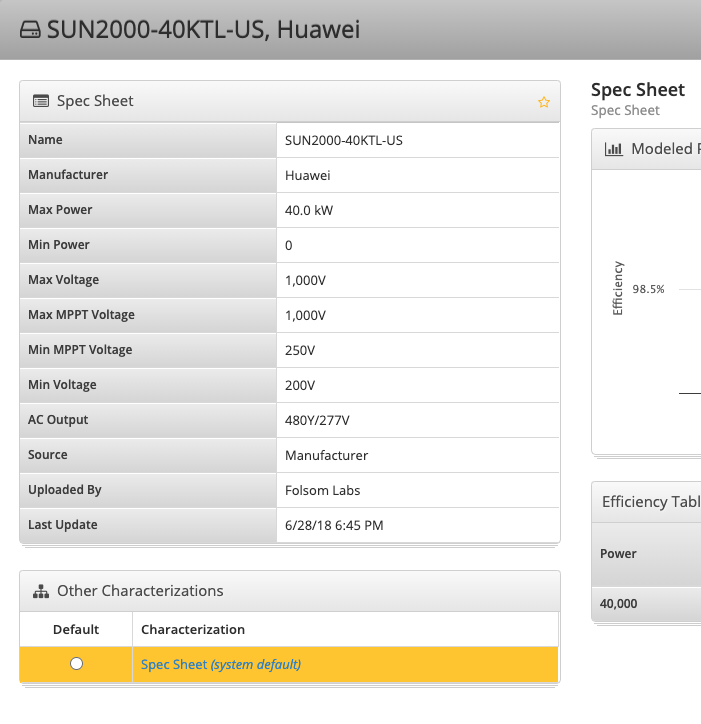Click the Min Voltage row label

[x=62, y=385]
